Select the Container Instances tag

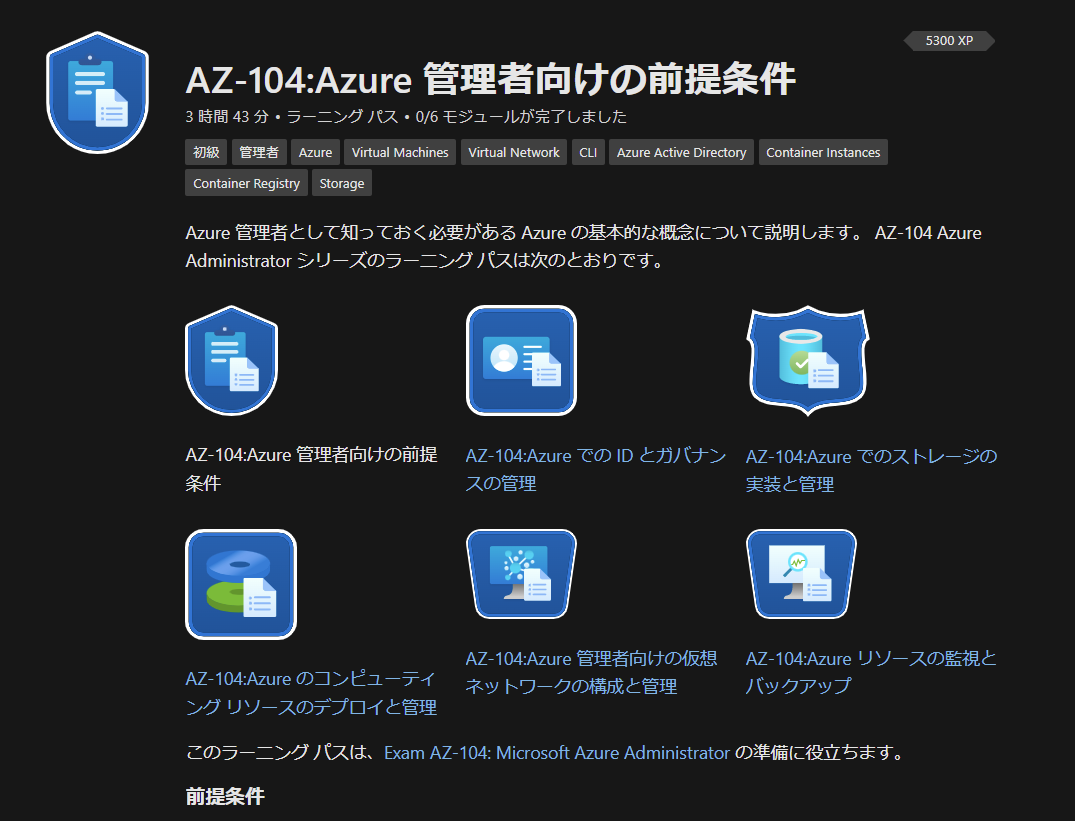823,152
